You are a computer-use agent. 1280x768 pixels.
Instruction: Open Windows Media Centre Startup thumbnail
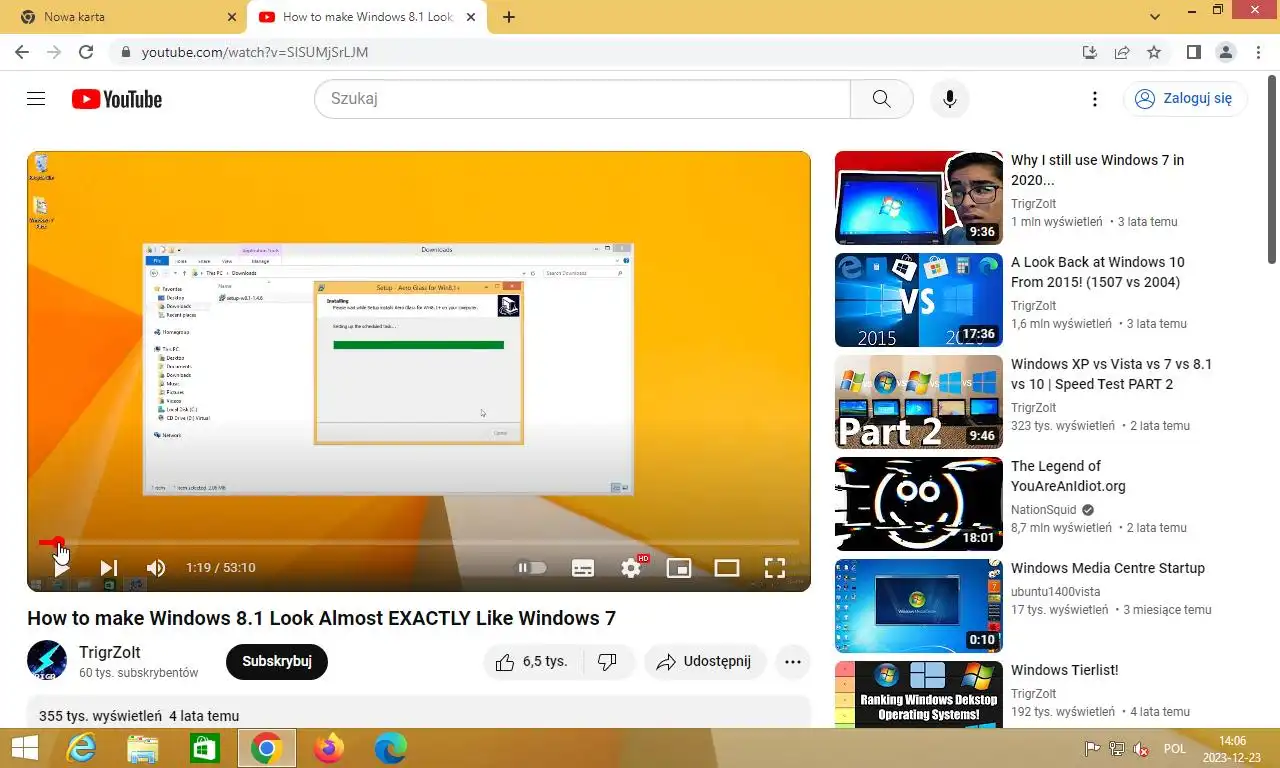pyautogui.click(x=919, y=606)
